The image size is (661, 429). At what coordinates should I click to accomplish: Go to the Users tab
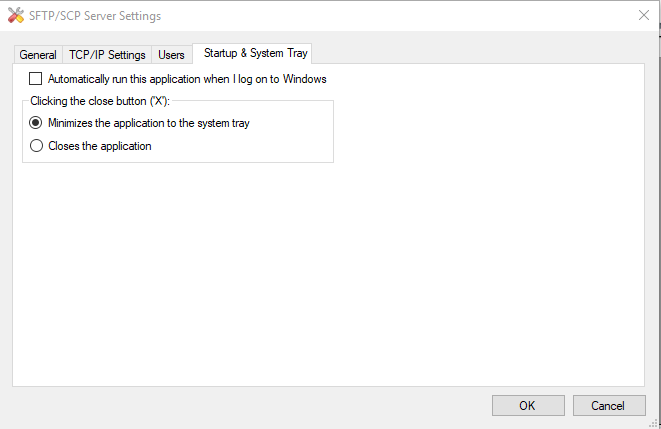point(171,55)
